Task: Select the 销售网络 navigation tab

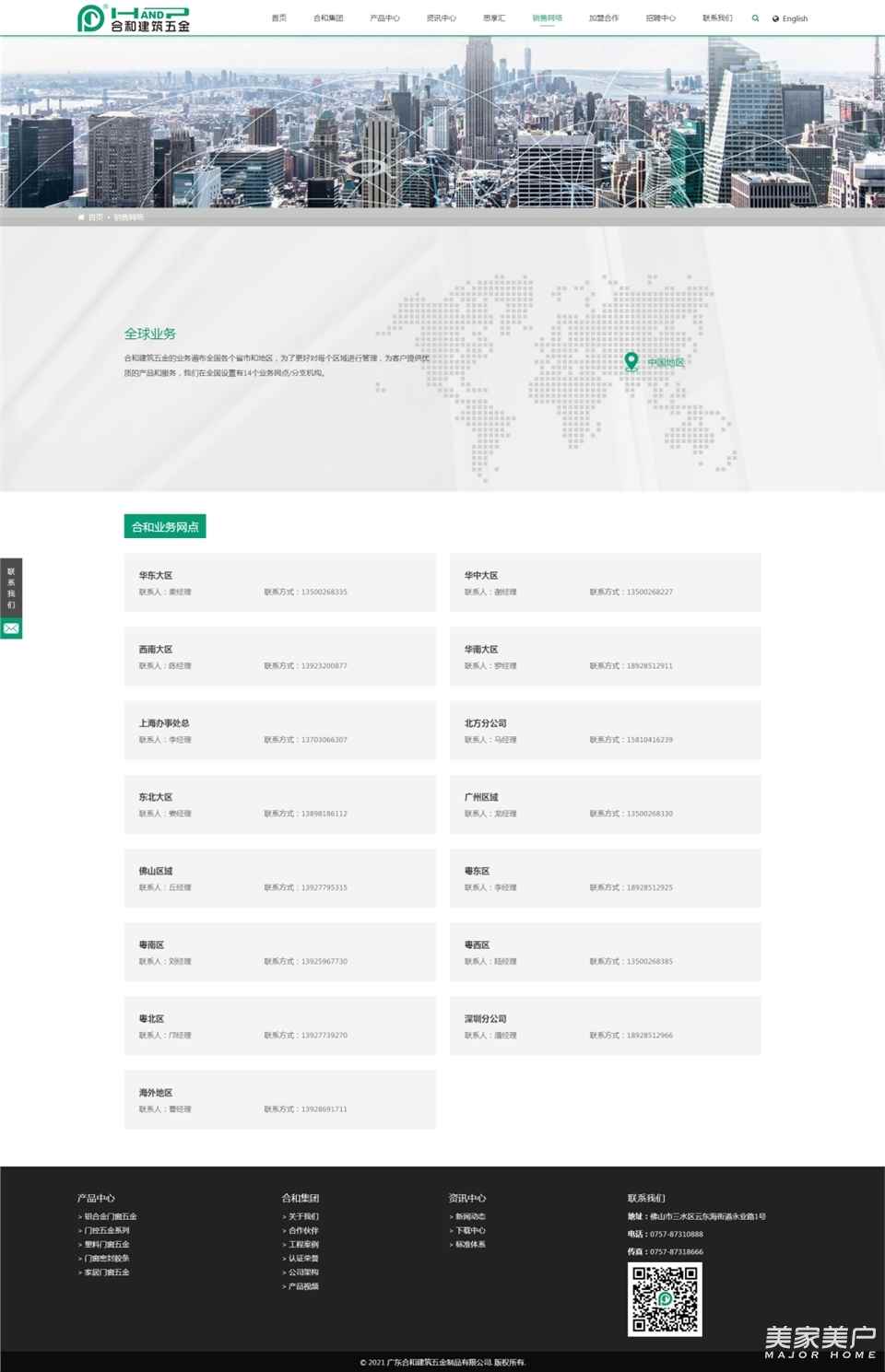Action: 547,18
